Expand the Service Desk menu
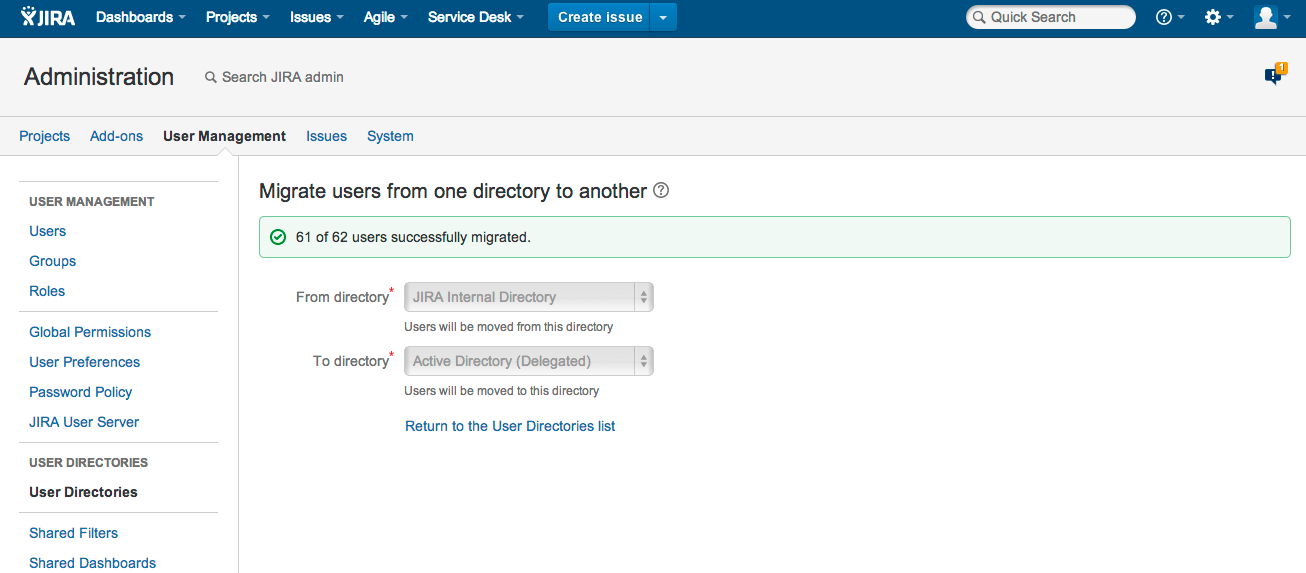 (x=475, y=17)
